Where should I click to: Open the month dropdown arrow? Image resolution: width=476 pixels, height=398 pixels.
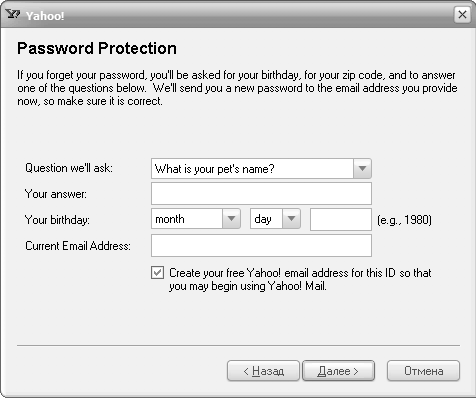[x=231, y=219]
